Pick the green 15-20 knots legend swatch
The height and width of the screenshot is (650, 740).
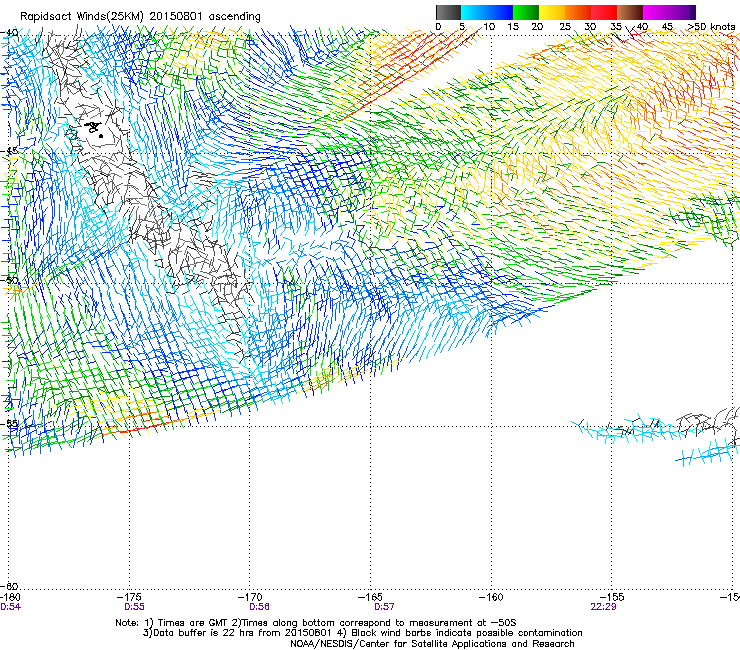[x=526, y=12]
